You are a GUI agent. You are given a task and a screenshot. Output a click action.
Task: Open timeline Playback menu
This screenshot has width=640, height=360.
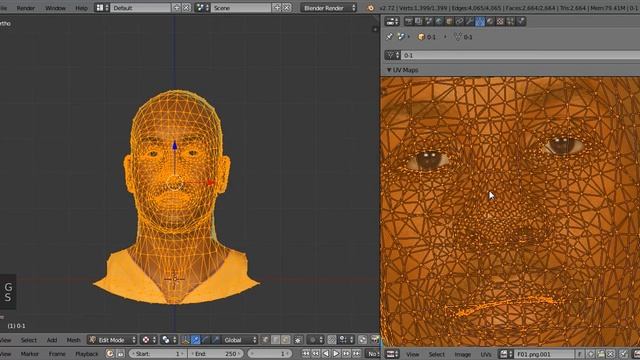tap(87, 354)
